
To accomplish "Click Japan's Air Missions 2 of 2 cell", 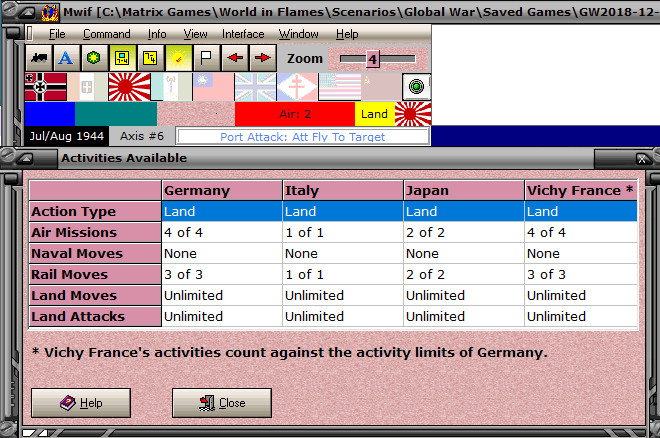I will tap(464, 232).
